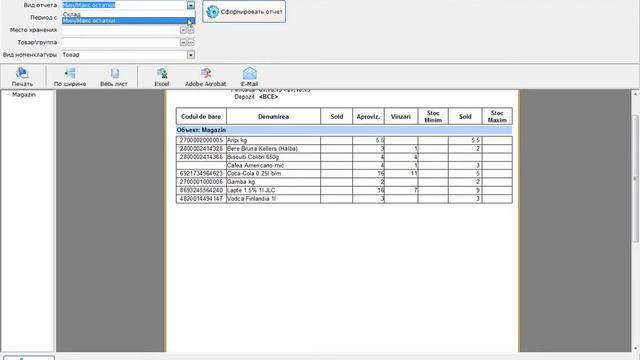Click the Denumirea column header

point(273,116)
